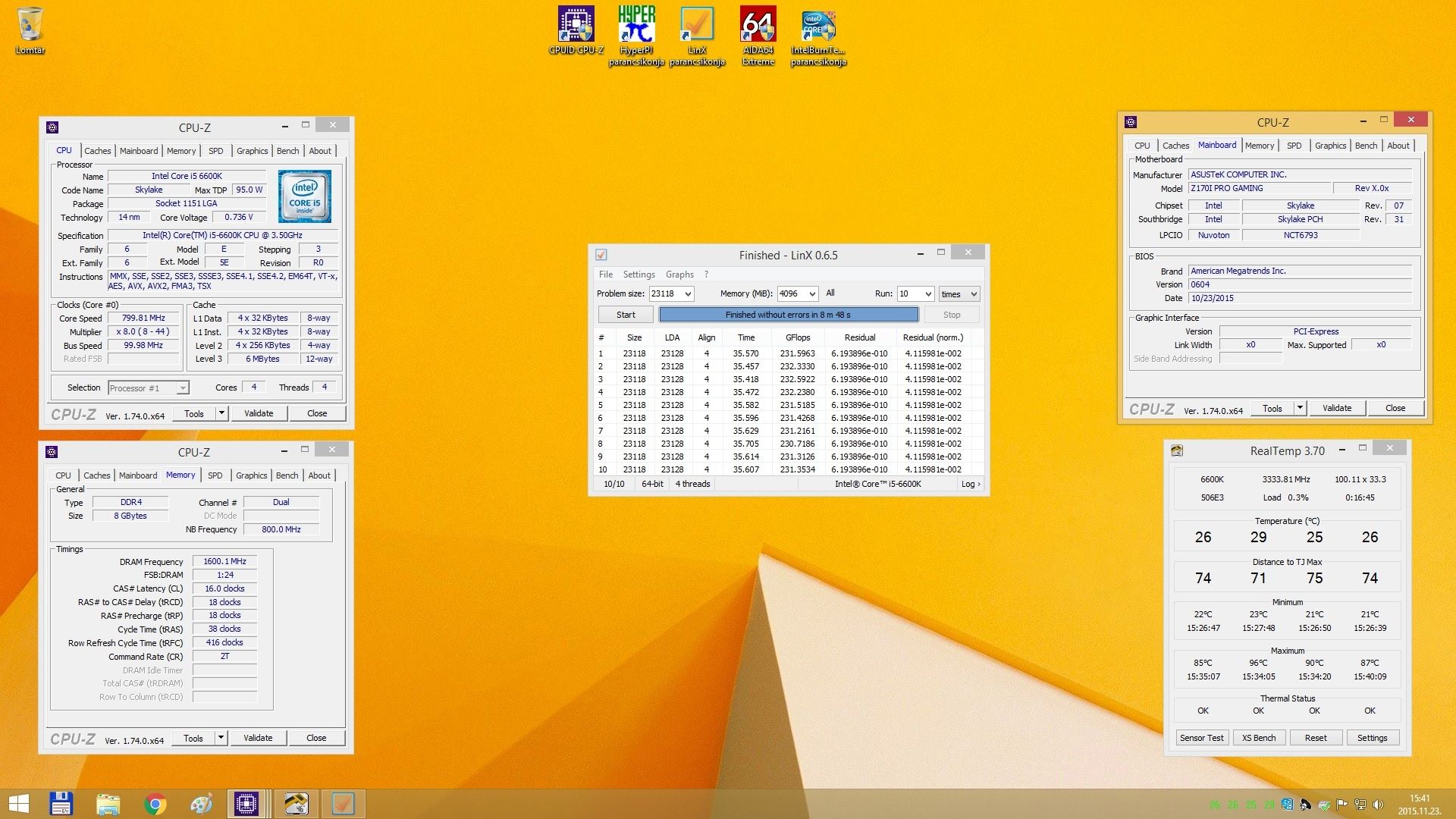Expand the Log panel in LinX
The image size is (1456, 819).
tap(971, 484)
